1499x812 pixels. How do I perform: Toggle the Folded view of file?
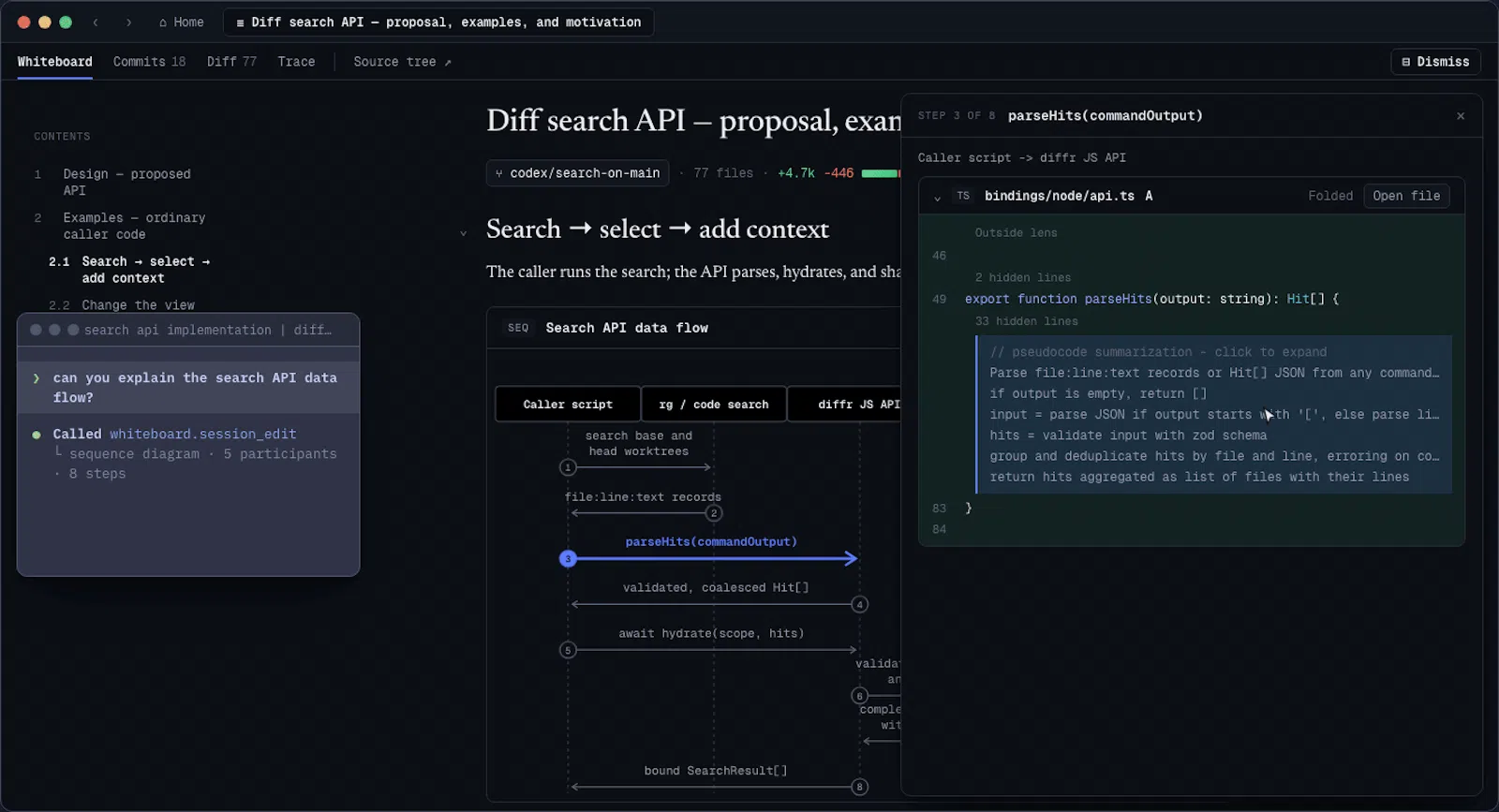[1330, 196]
